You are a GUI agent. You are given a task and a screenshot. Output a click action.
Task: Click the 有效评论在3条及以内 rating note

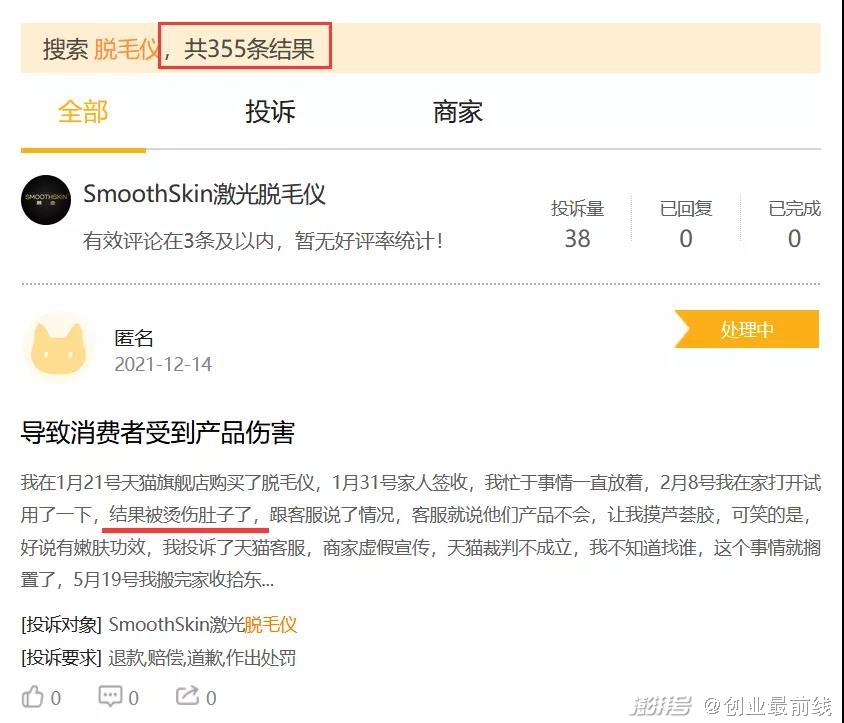click(x=263, y=241)
